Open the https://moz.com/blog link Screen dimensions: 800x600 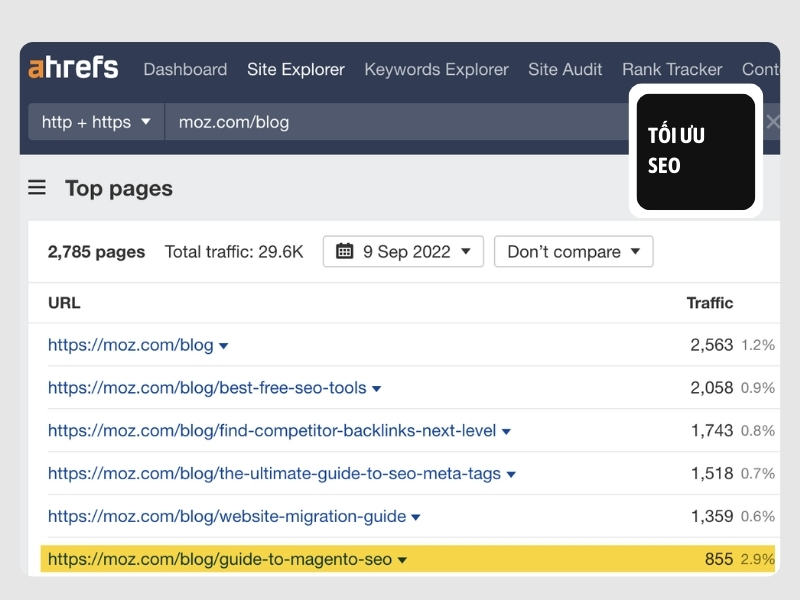[131, 345]
